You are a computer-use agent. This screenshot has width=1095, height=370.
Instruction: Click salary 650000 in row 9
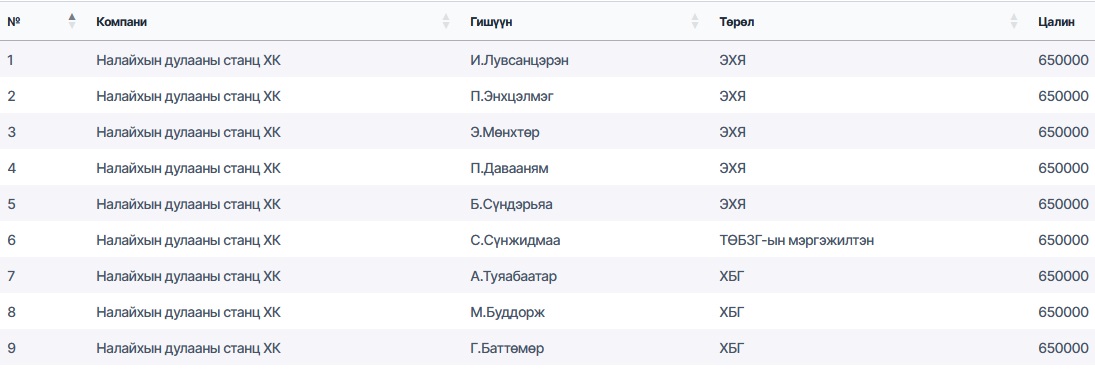1063,348
